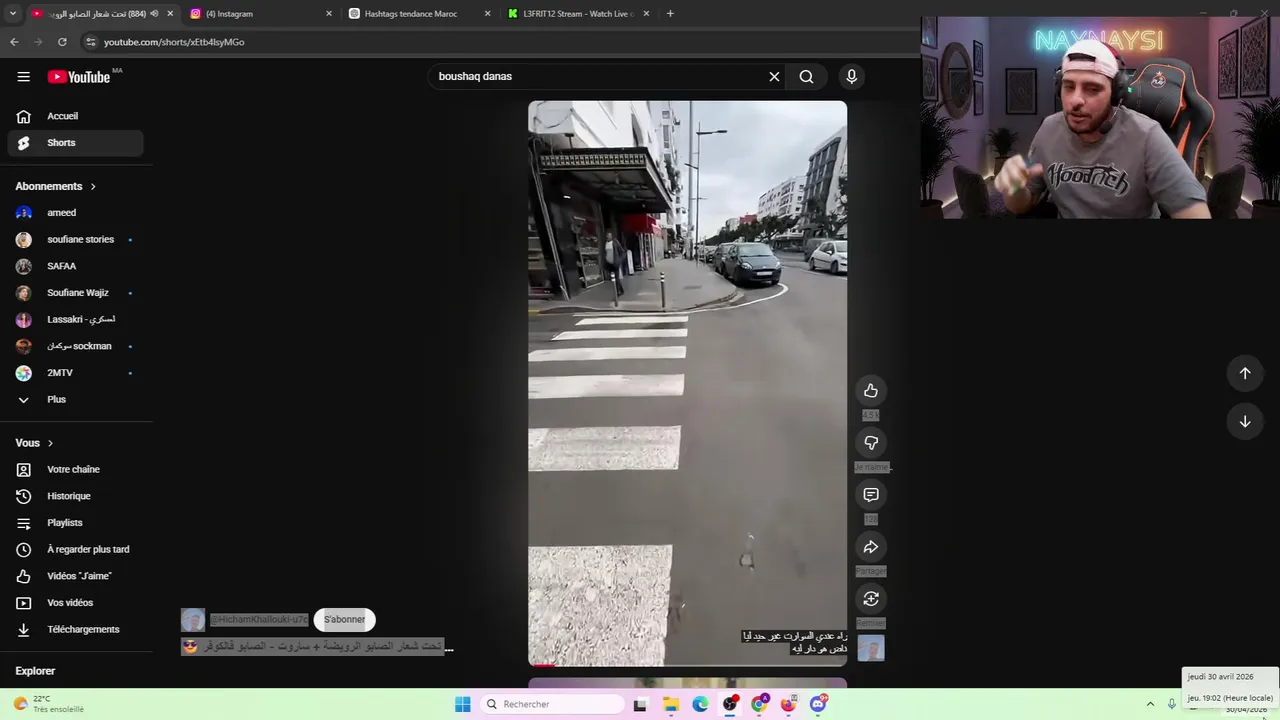Expand the Vous section
1280x720 pixels.
(x=35, y=443)
